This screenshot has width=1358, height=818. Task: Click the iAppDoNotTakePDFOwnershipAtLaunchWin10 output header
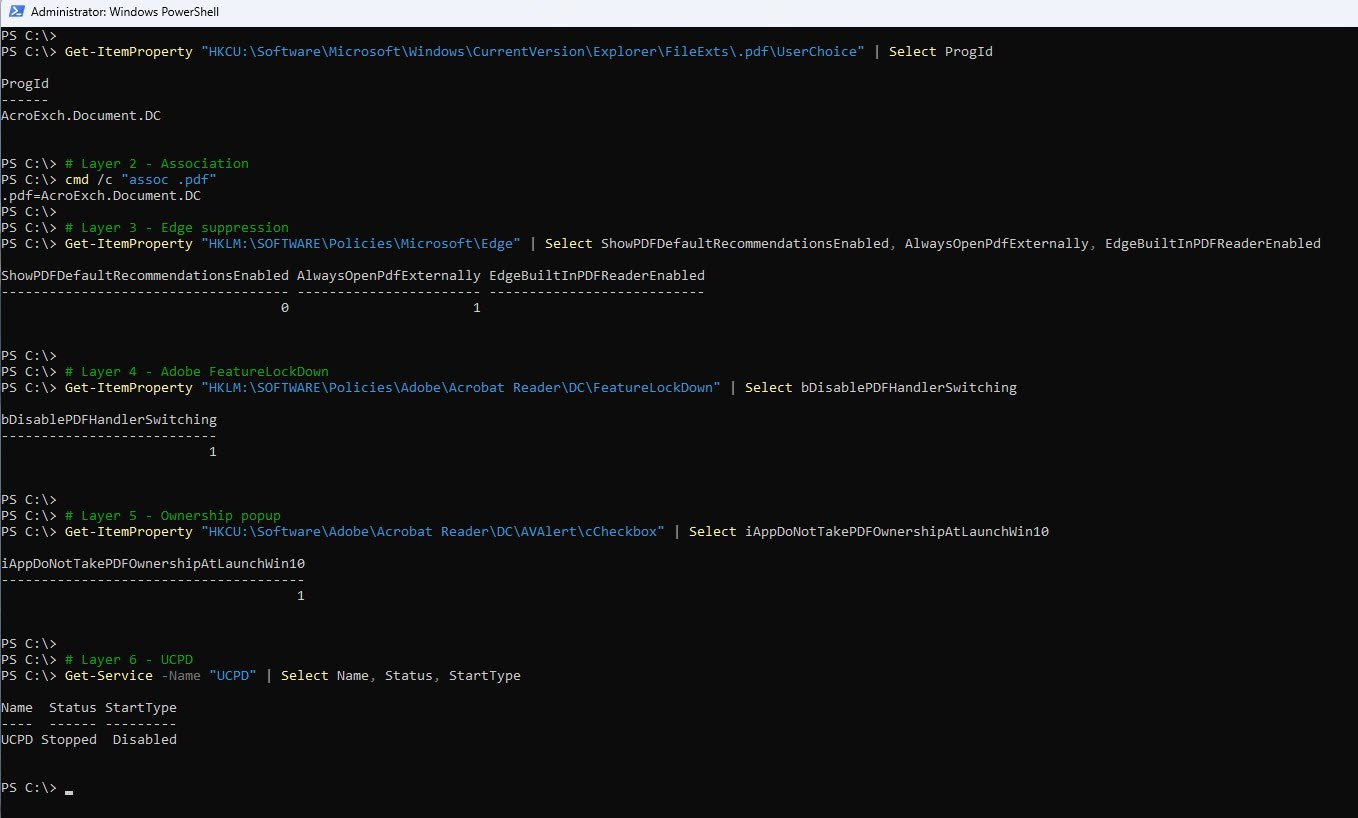[153, 563]
